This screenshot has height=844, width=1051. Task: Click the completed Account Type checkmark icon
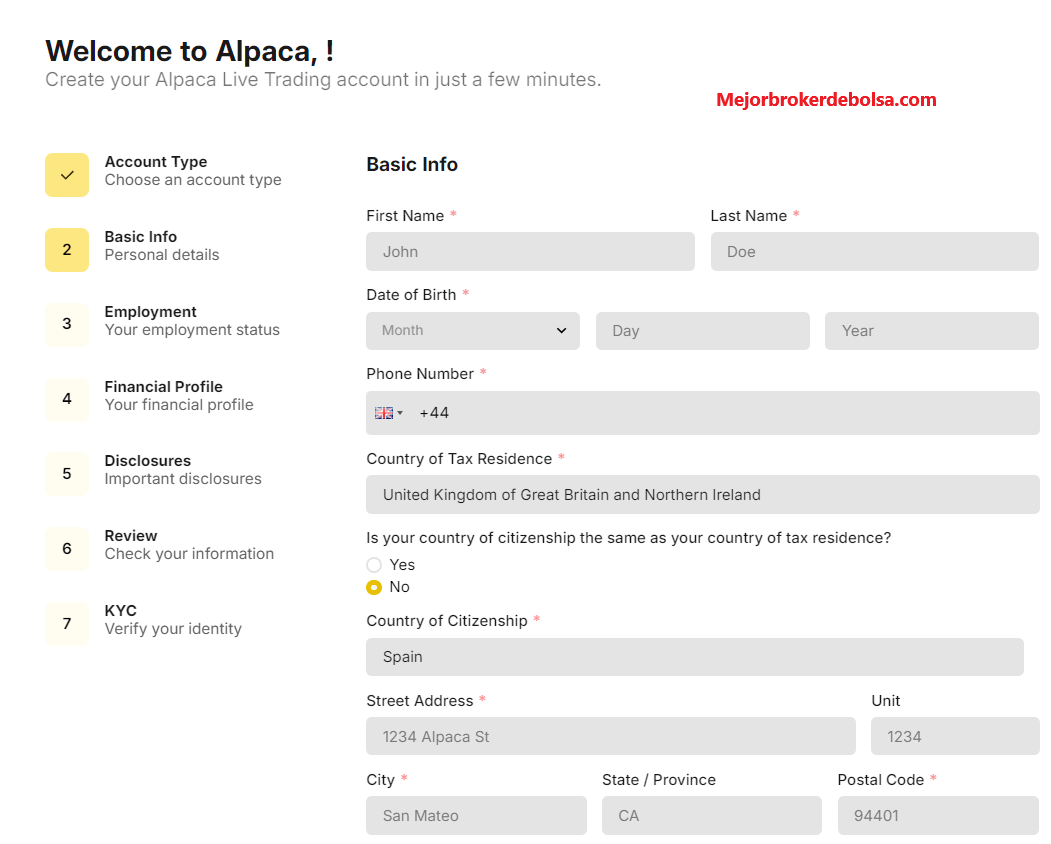tap(67, 175)
